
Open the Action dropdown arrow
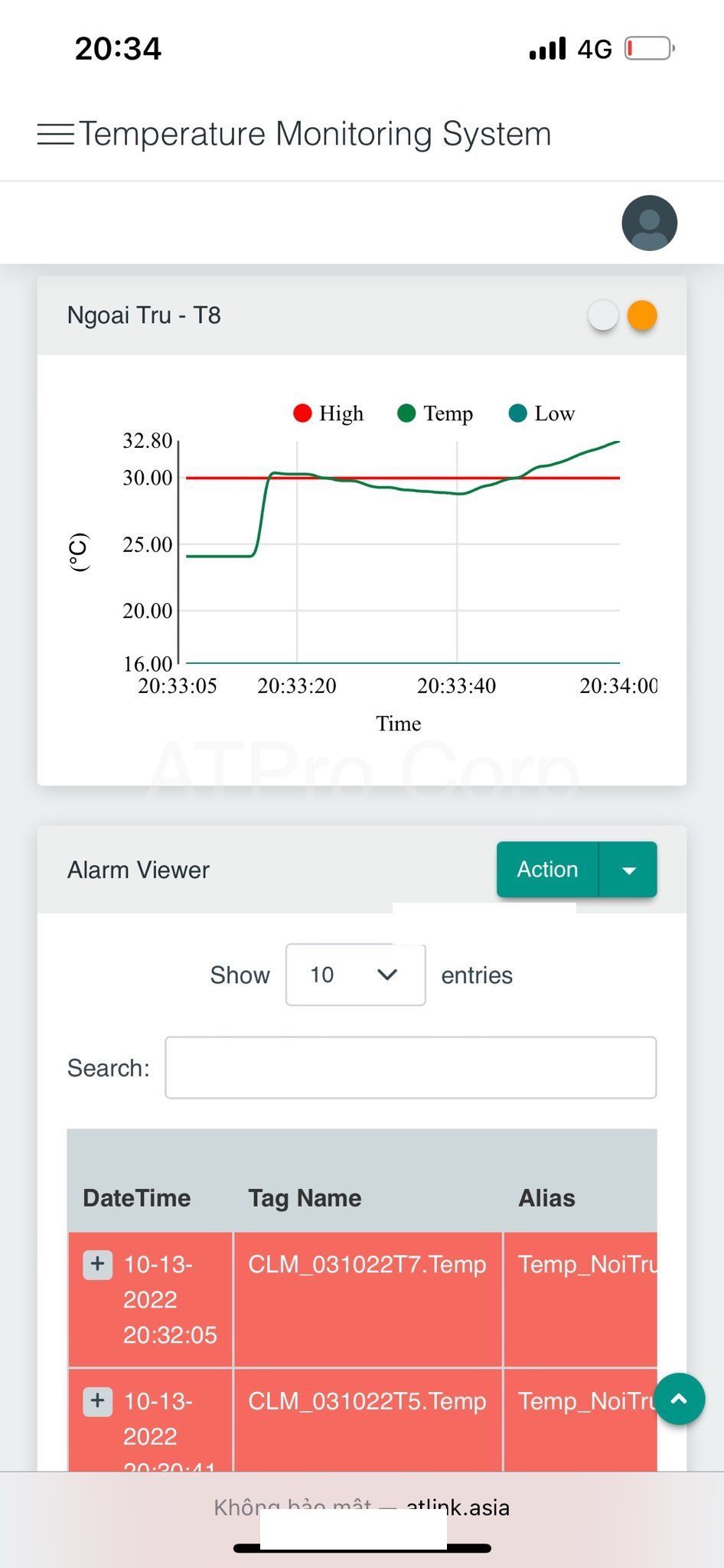click(x=628, y=870)
